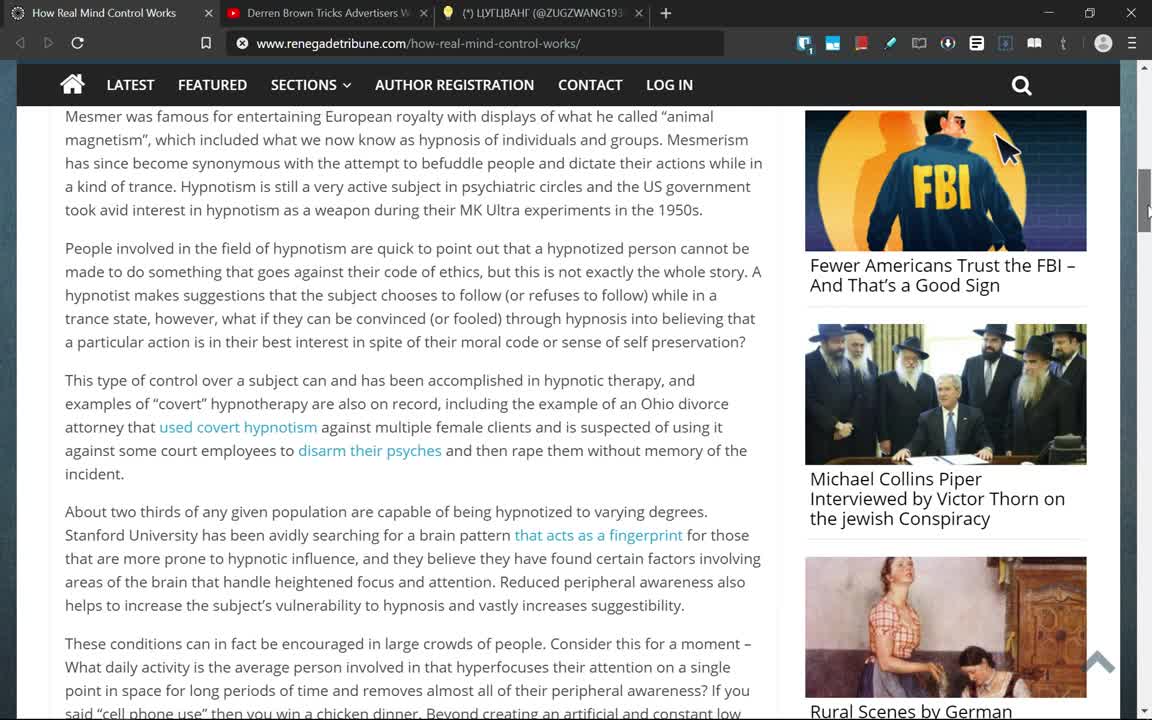Viewport: 1152px width, 720px height.
Task: Bookmark this page
Action: click(206, 43)
